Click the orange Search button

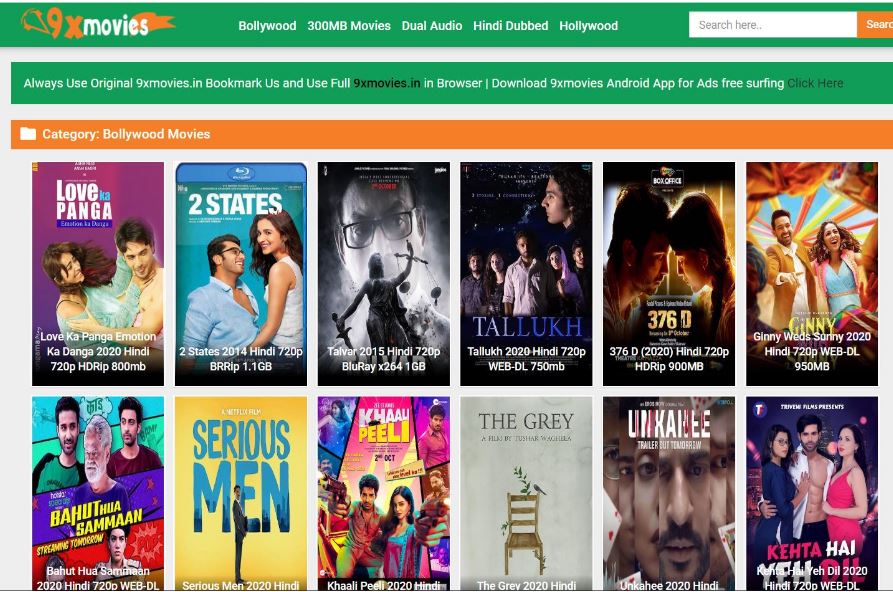tap(875, 25)
